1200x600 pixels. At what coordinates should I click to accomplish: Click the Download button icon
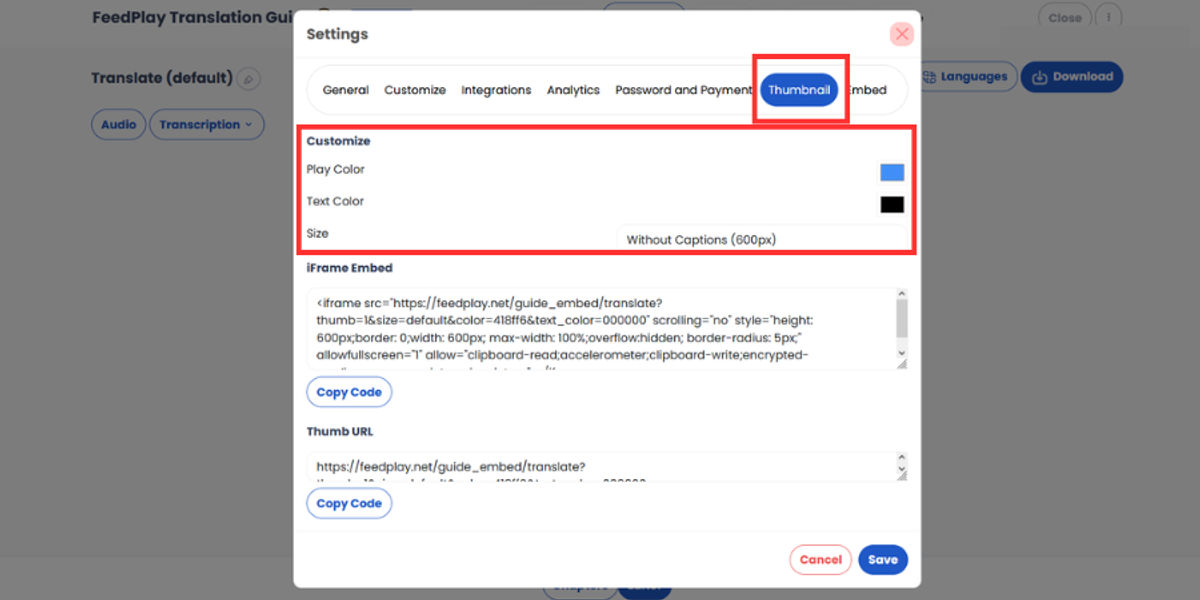1040,77
